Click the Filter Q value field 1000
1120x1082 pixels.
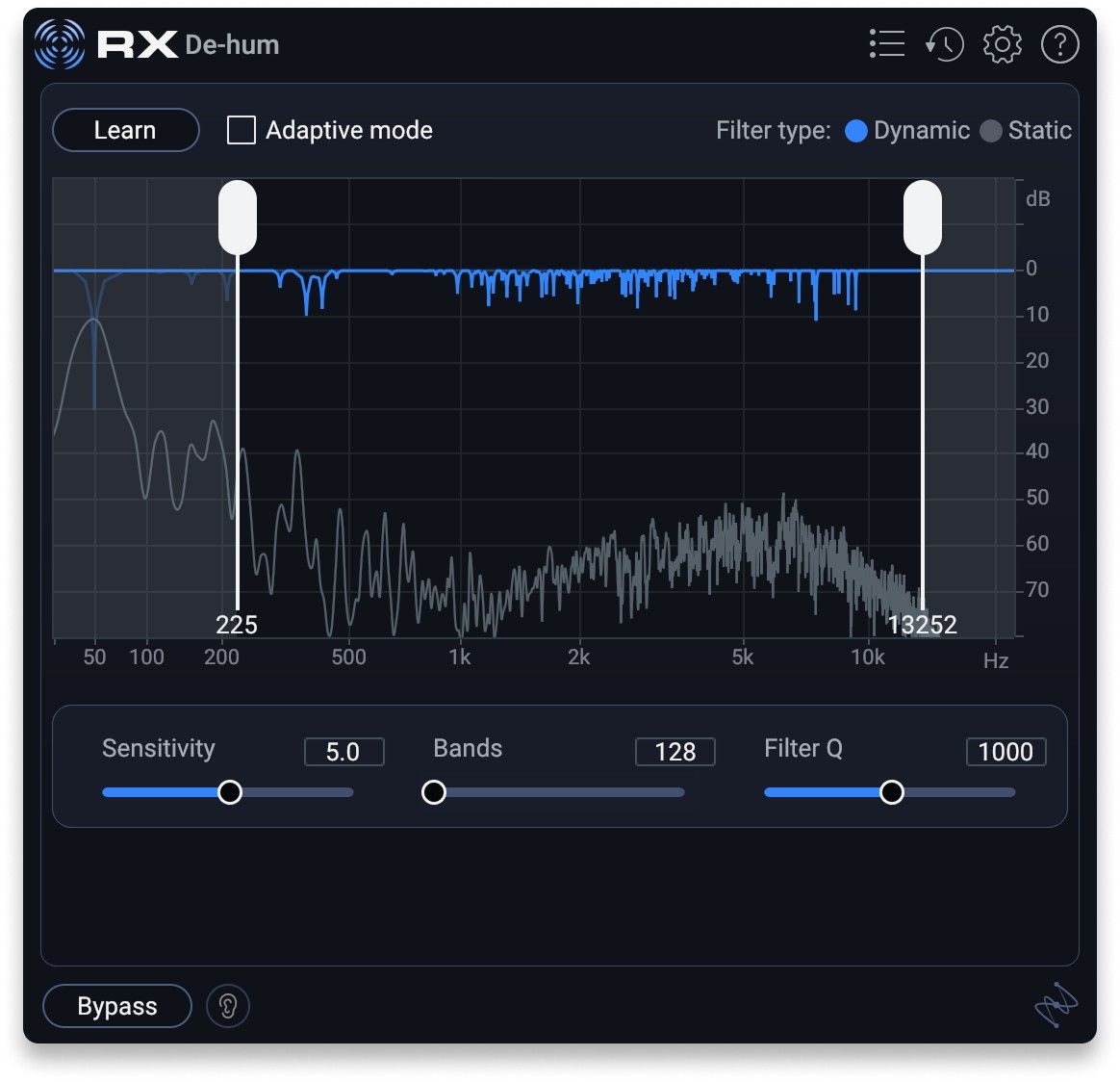(x=1005, y=752)
